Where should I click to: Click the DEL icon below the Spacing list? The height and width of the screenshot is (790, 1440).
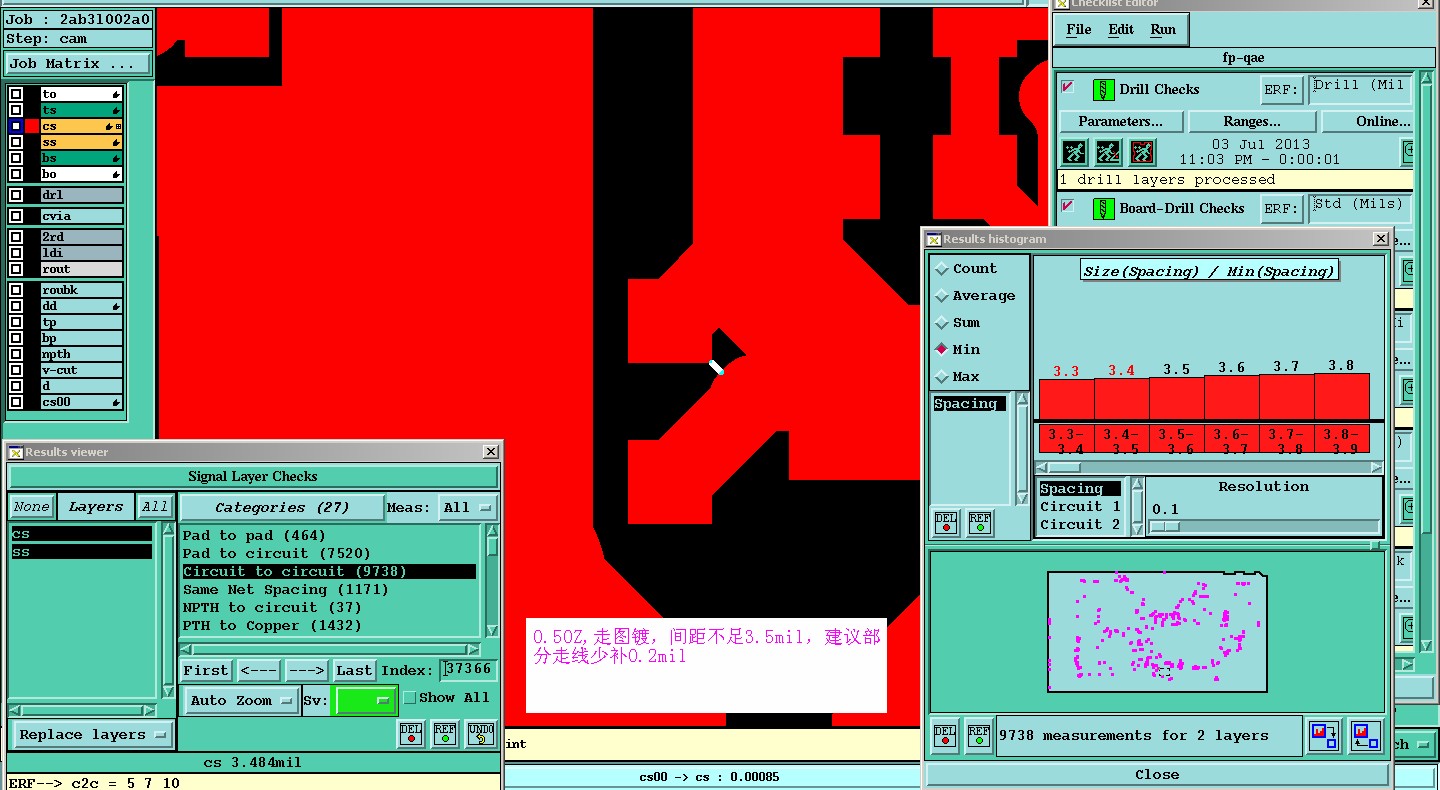coord(946,523)
